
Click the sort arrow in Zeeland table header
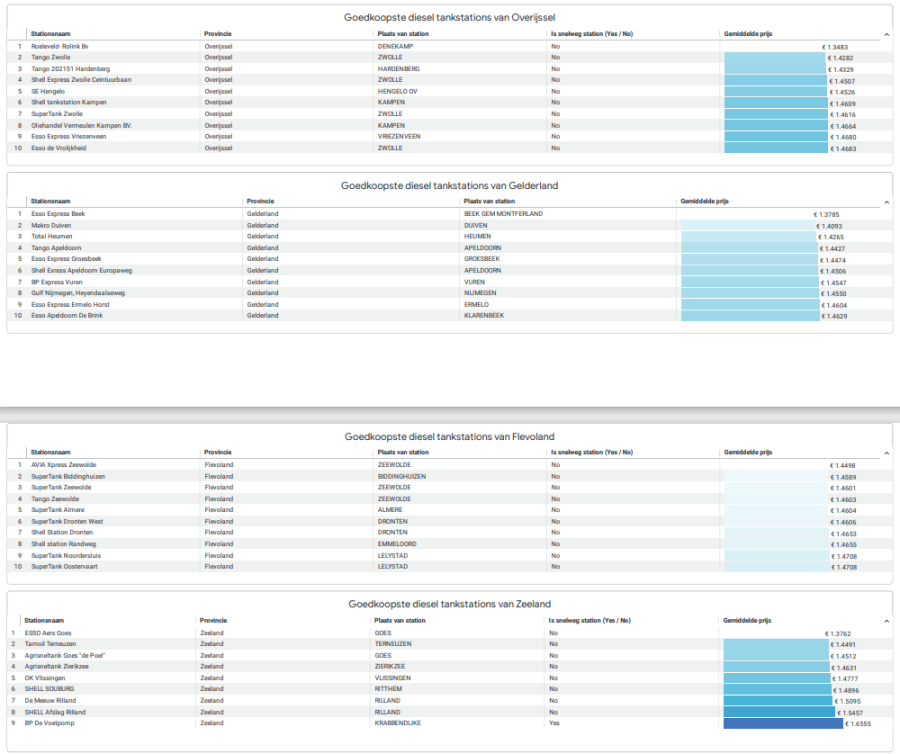(886, 621)
